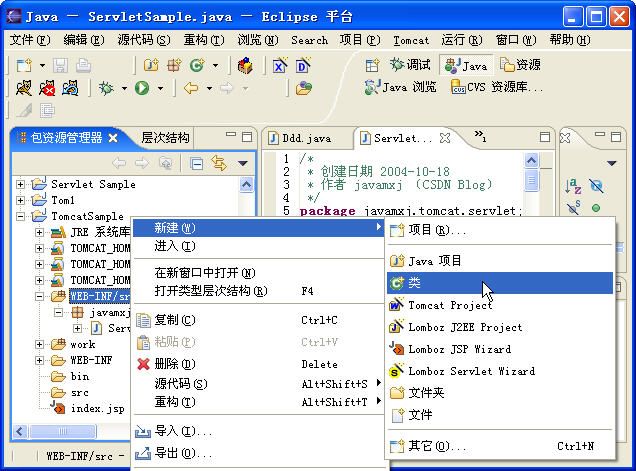Open Java 浏览 perspective

pos(400,87)
